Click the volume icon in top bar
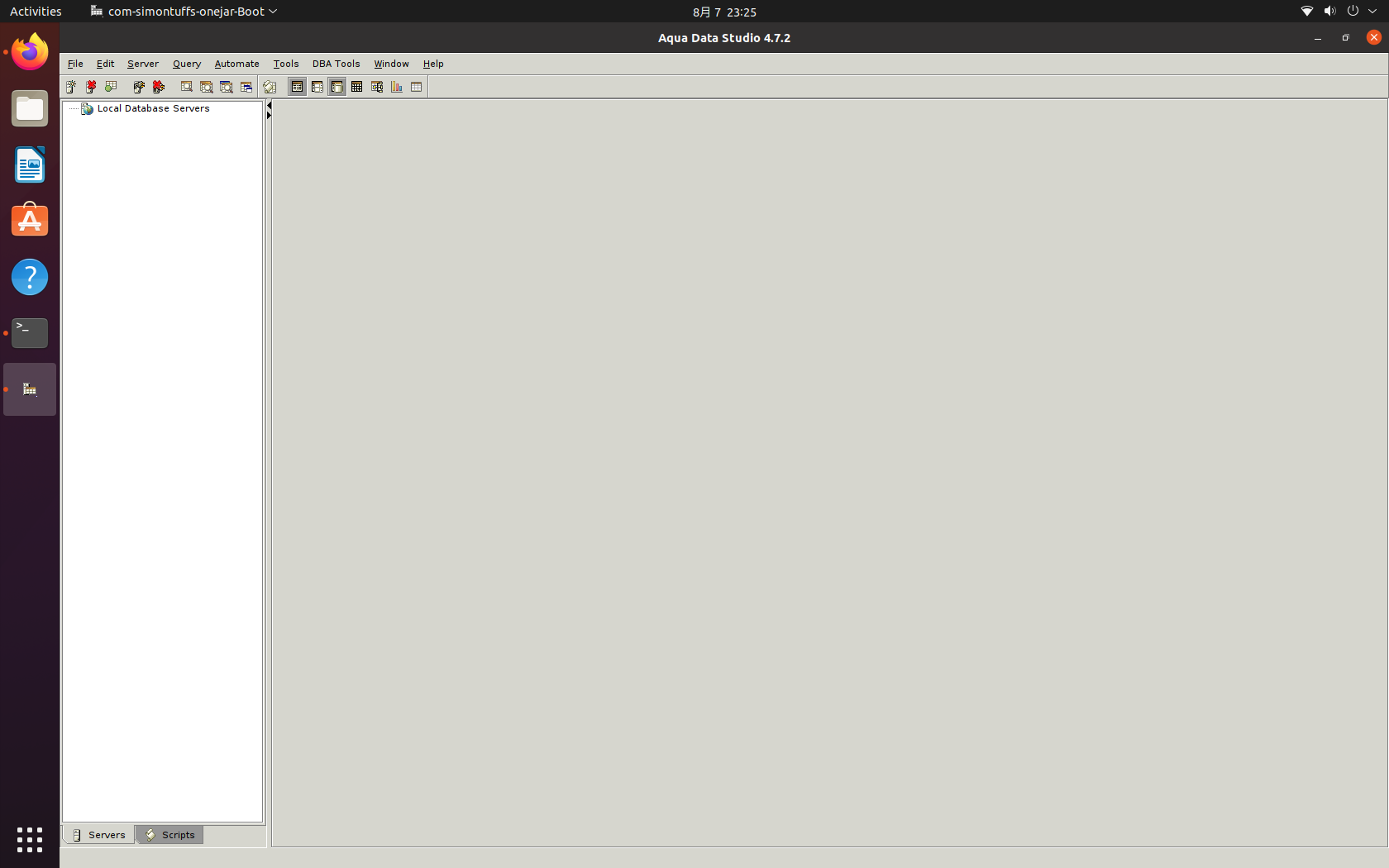 click(1329, 12)
